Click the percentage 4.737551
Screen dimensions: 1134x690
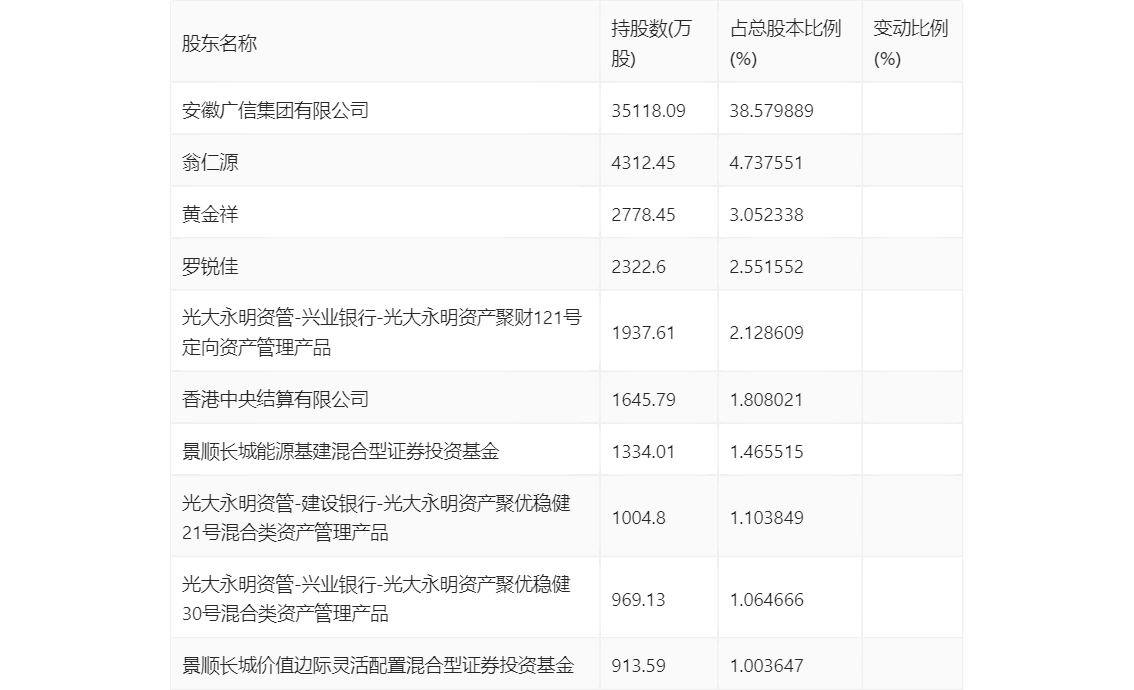[766, 163]
